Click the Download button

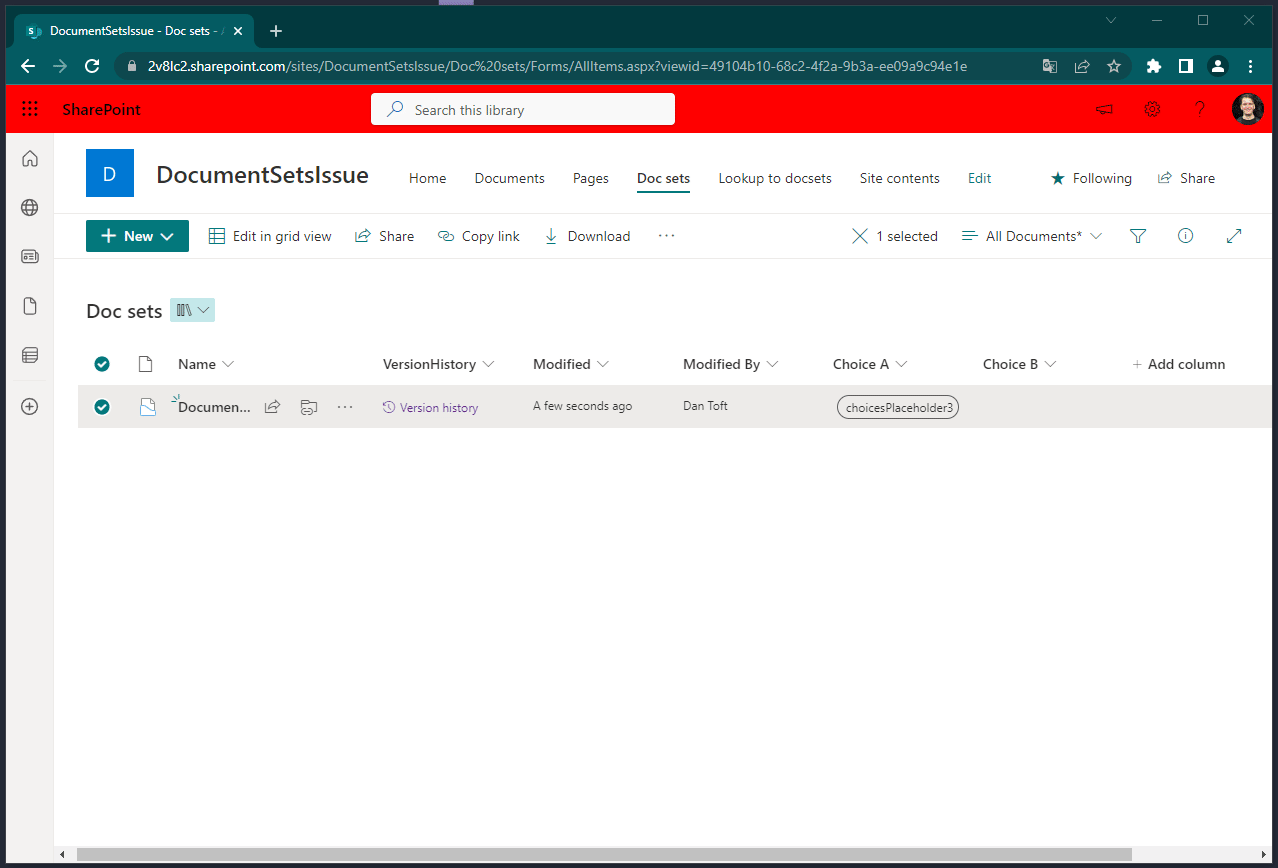(x=587, y=236)
